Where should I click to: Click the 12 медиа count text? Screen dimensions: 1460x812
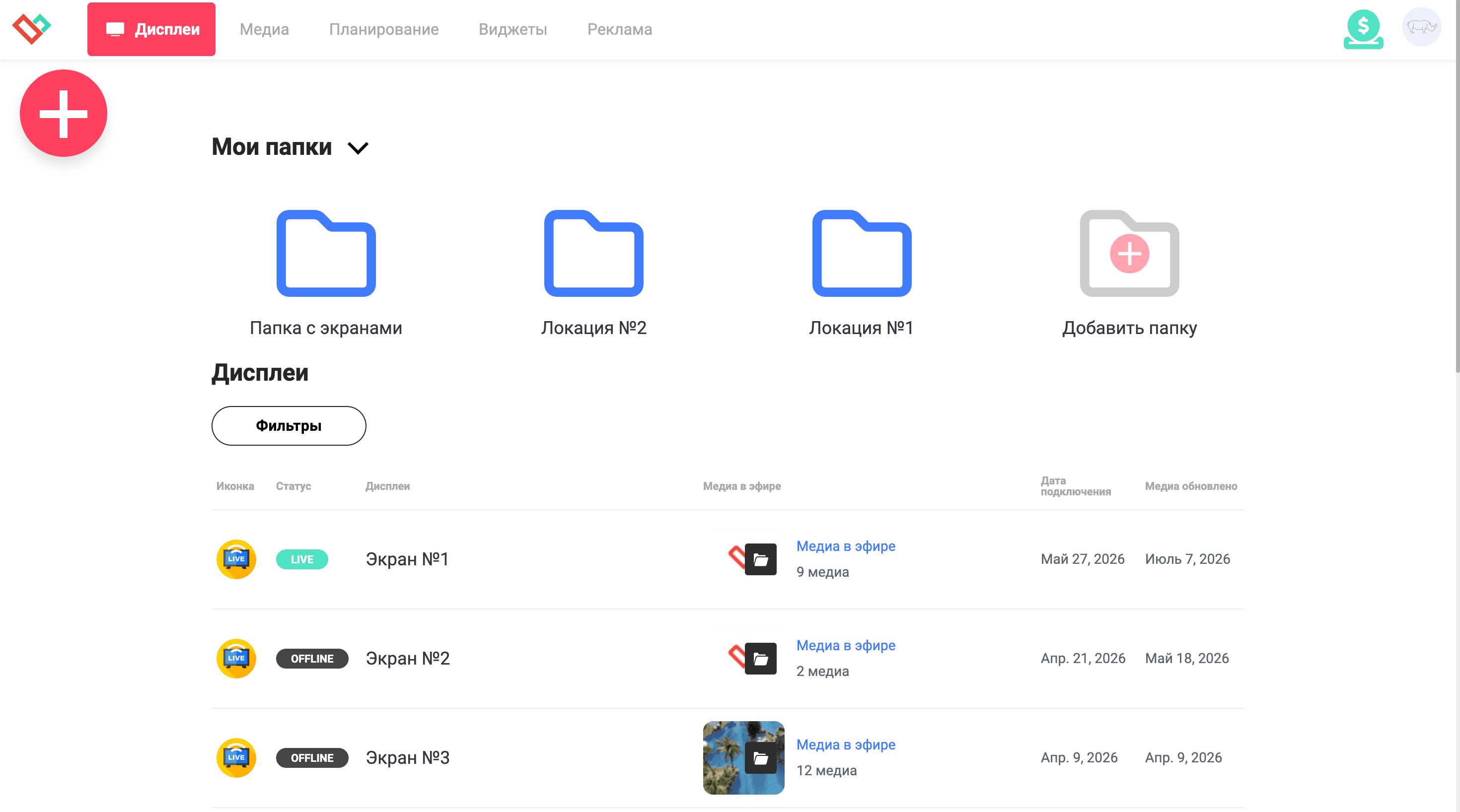(826, 770)
